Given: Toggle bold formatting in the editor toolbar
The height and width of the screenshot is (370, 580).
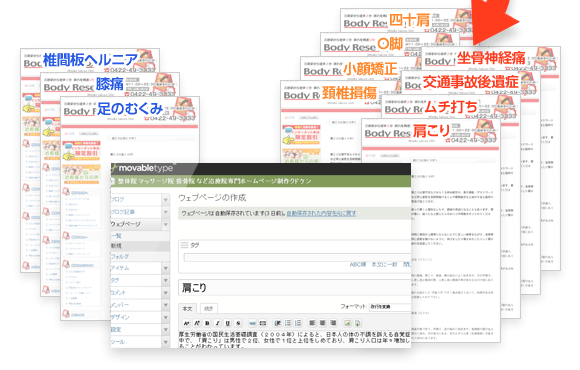Looking at the screenshot, I should point(207,323).
